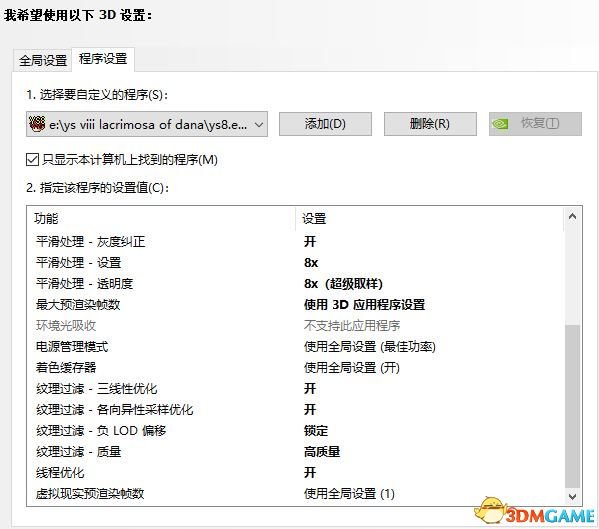Select the 线程优化 row

[x=296, y=473]
